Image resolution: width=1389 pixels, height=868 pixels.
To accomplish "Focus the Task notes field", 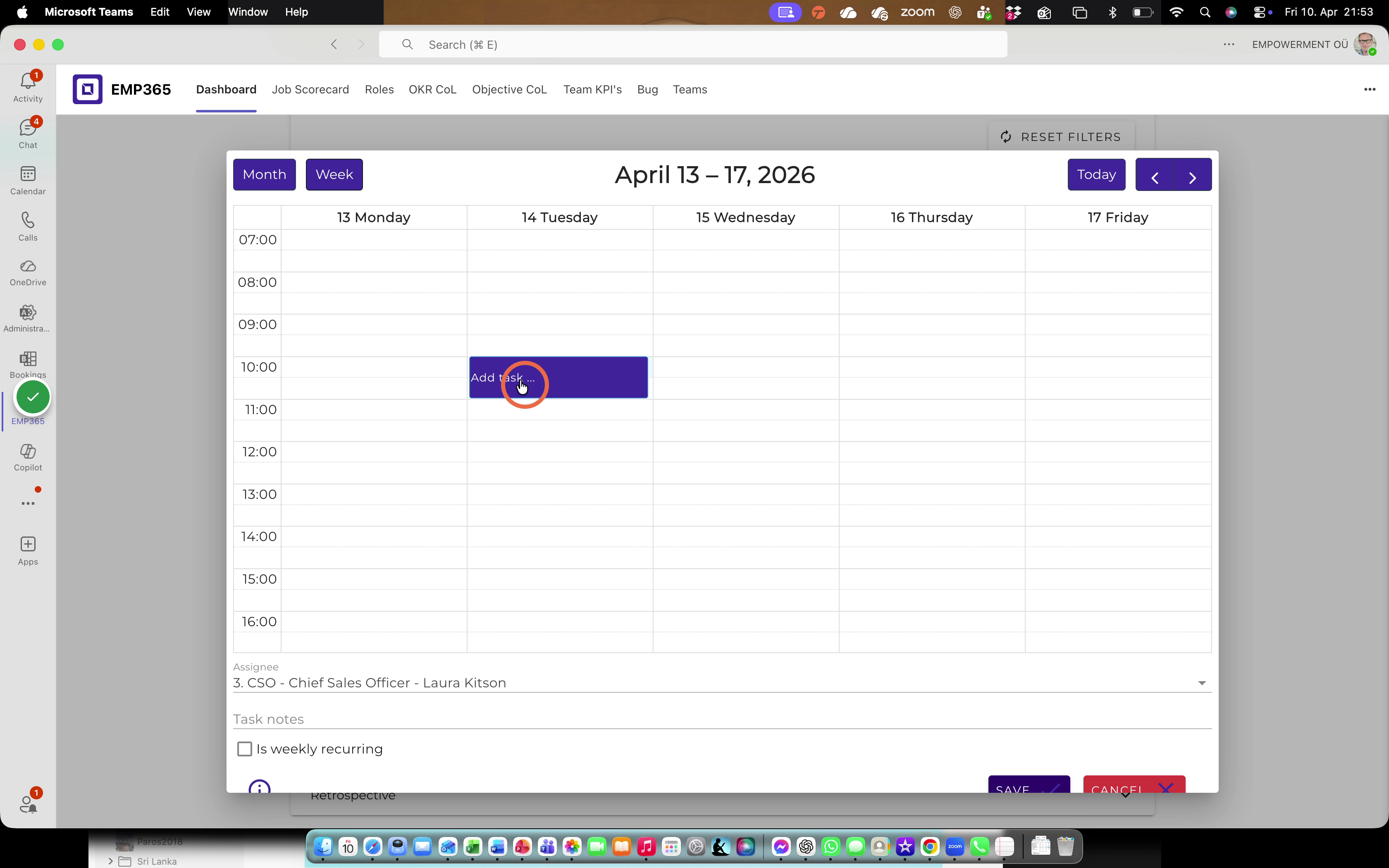I will pos(722,719).
